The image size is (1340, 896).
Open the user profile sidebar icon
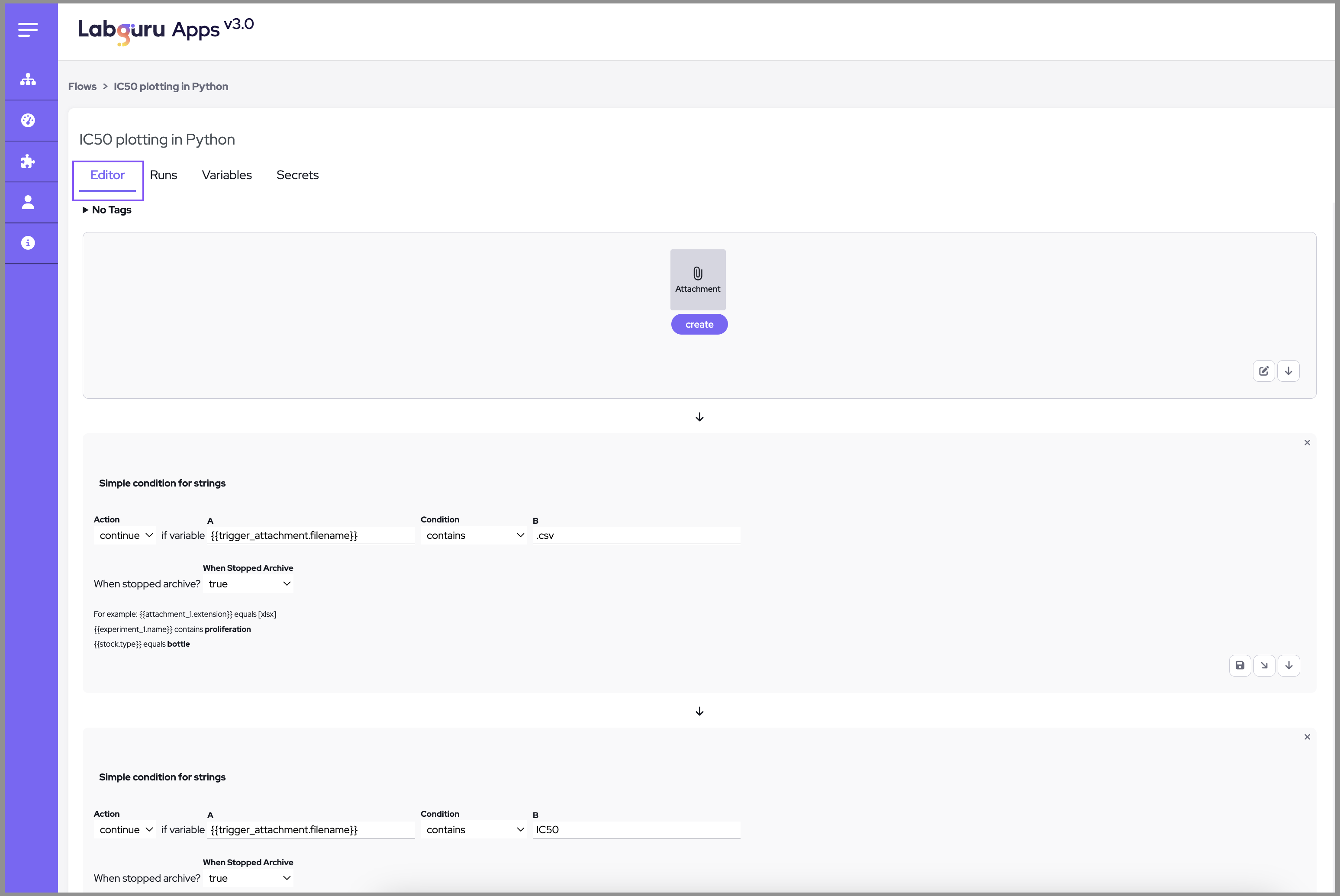(27, 202)
